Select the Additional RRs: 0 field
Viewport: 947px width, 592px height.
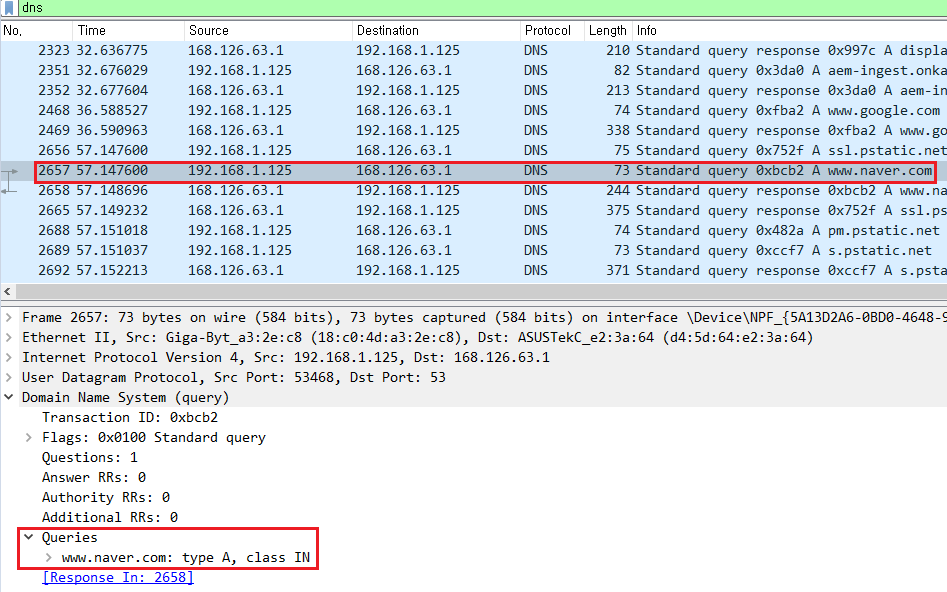pos(110,517)
